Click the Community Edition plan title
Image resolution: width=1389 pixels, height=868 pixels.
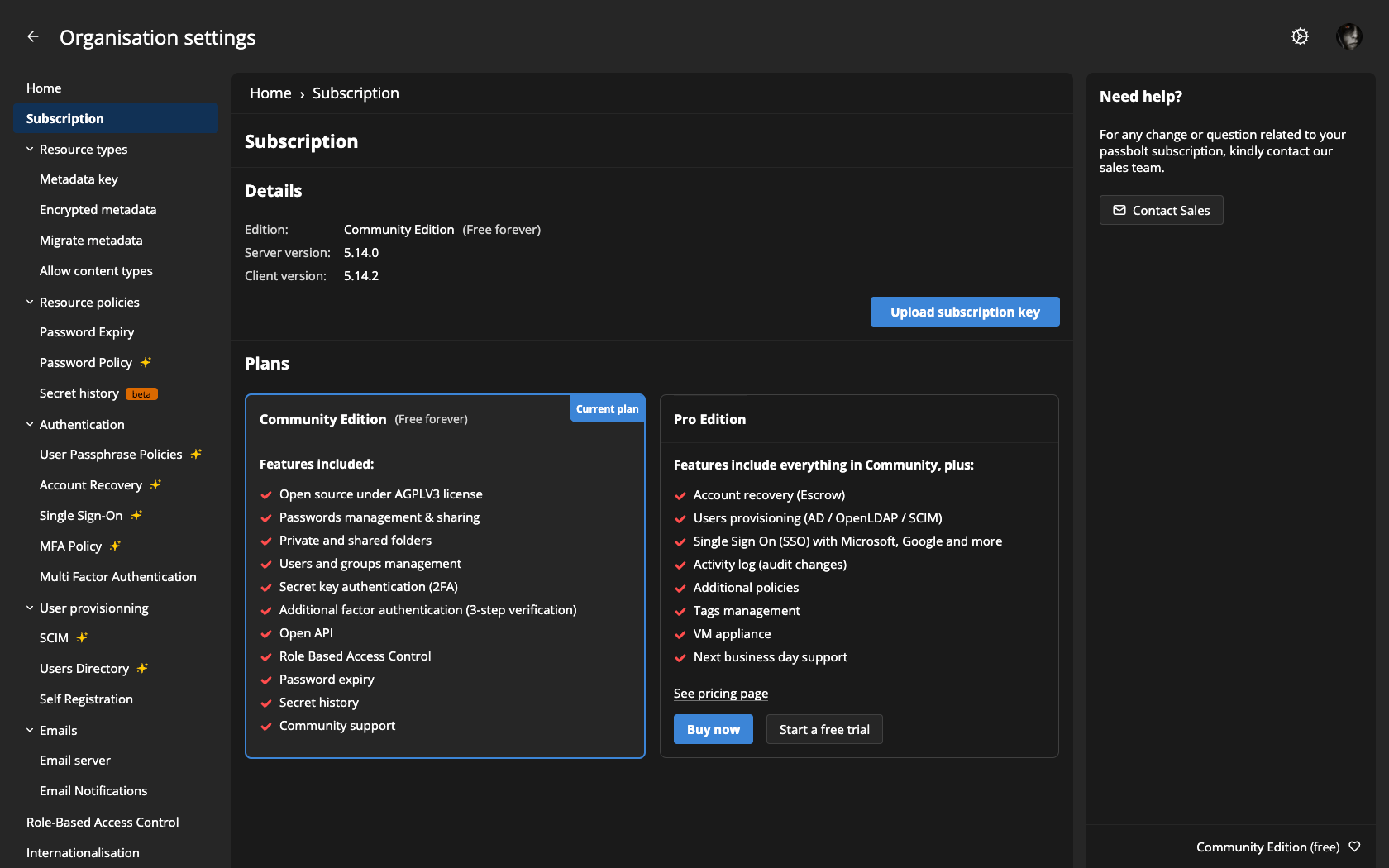[322, 419]
